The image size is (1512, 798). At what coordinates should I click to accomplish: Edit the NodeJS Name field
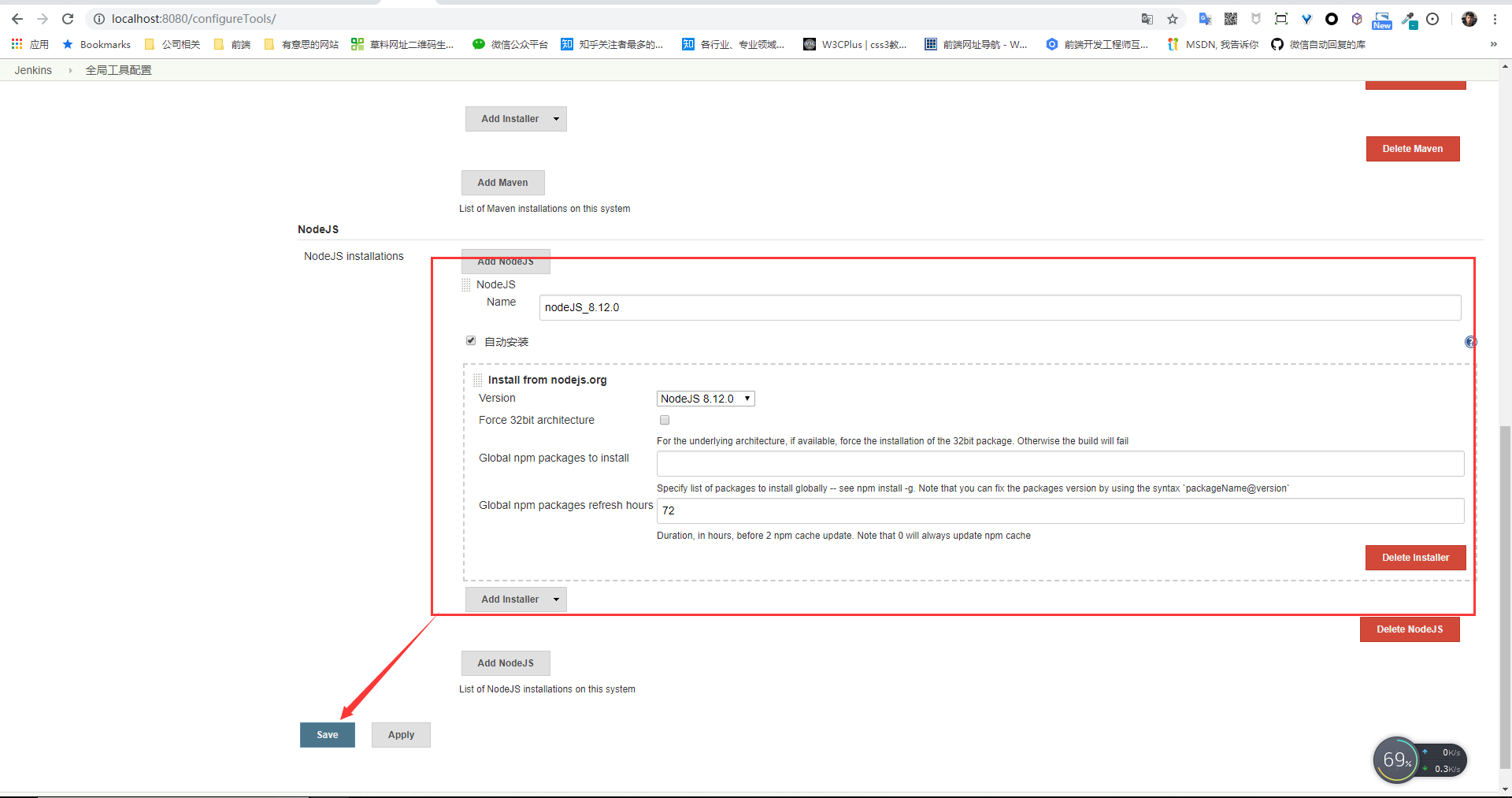[1000, 307]
